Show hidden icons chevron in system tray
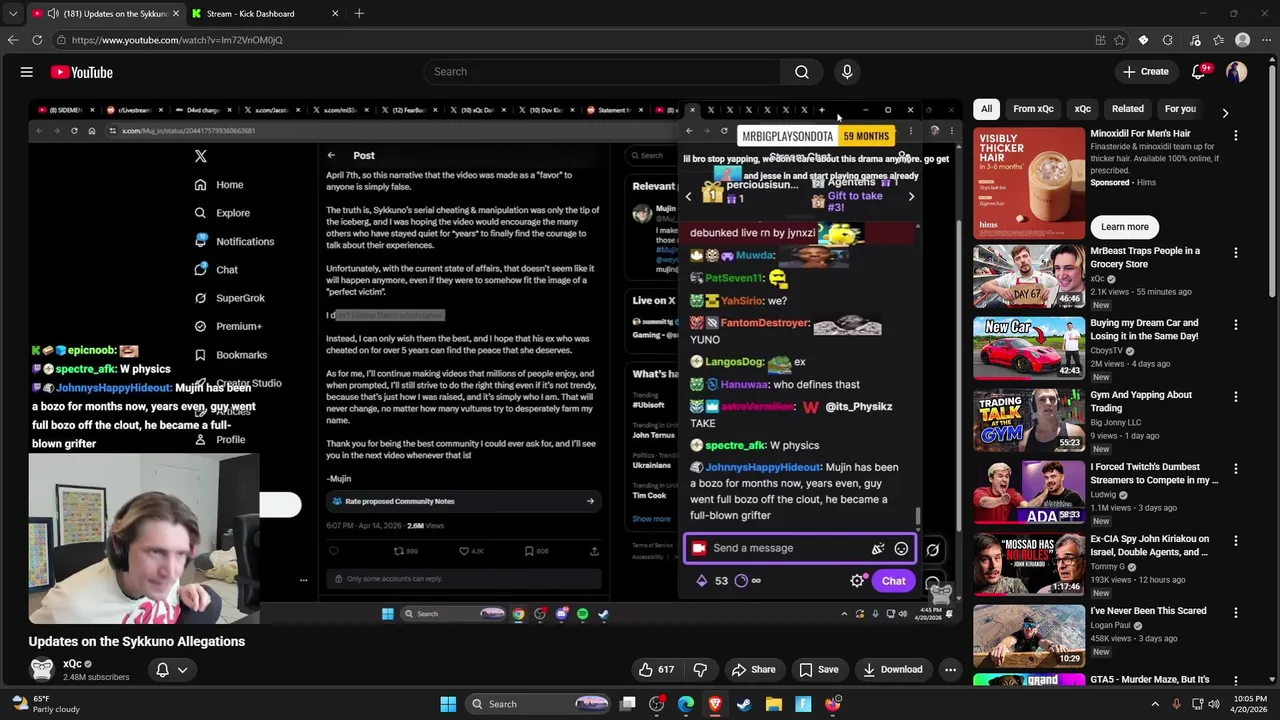Image resolution: width=1280 pixels, height=720 pixels. click(1155, 704)
